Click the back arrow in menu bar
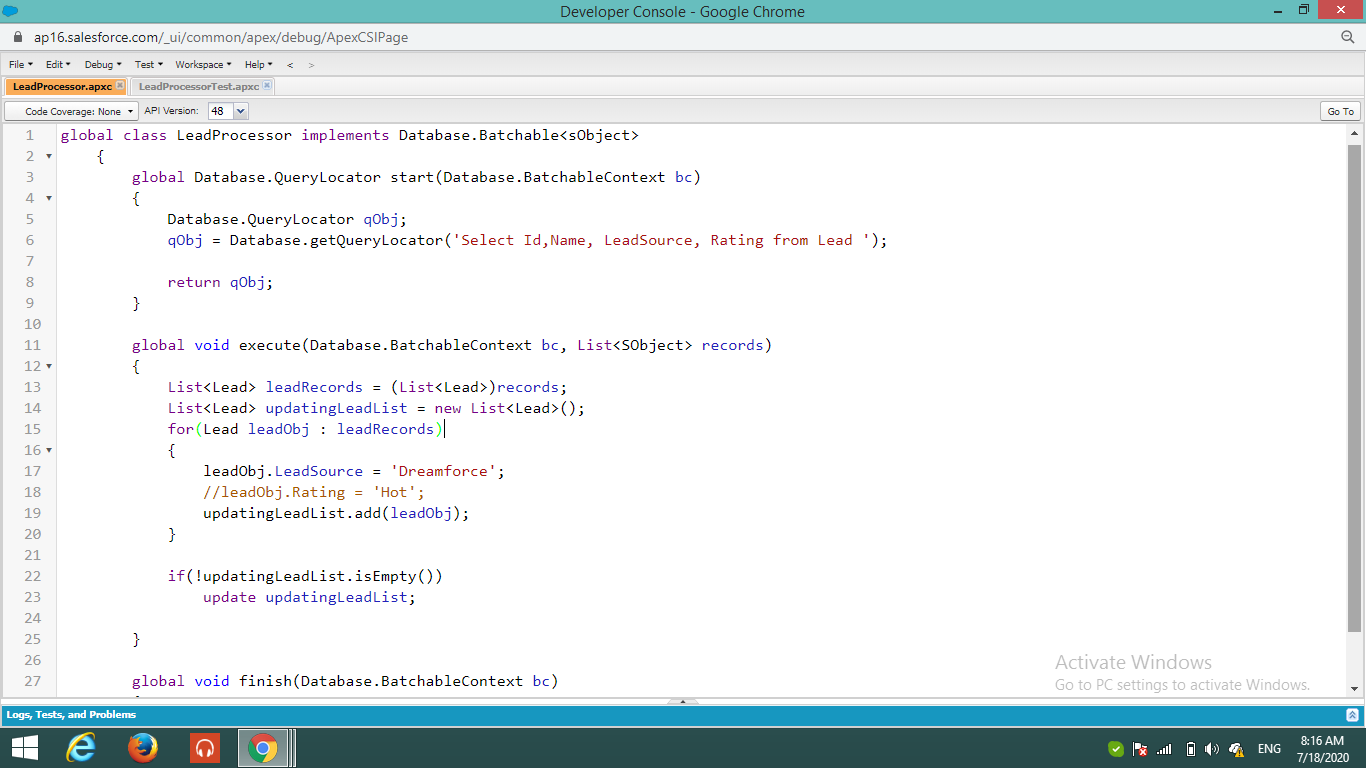Viewport: 1366px width, 768px height. coord(290,65)
